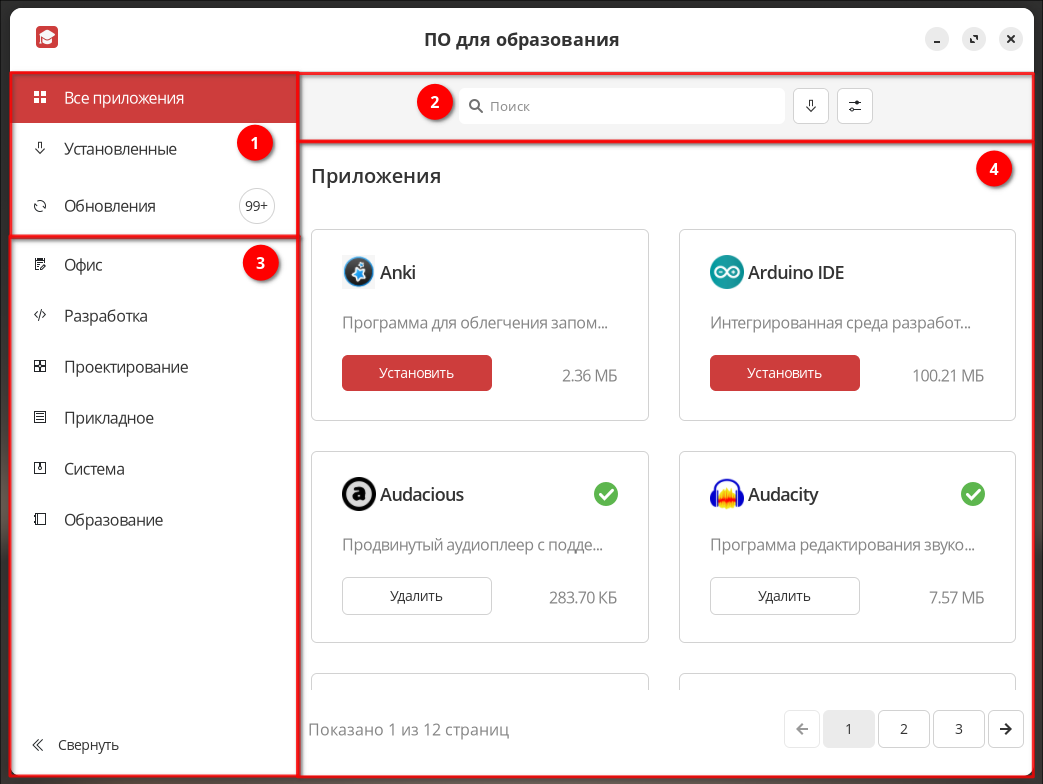Open the filter settings sliders icon
Screen dimensions: 1043x784
coord(854,106)
